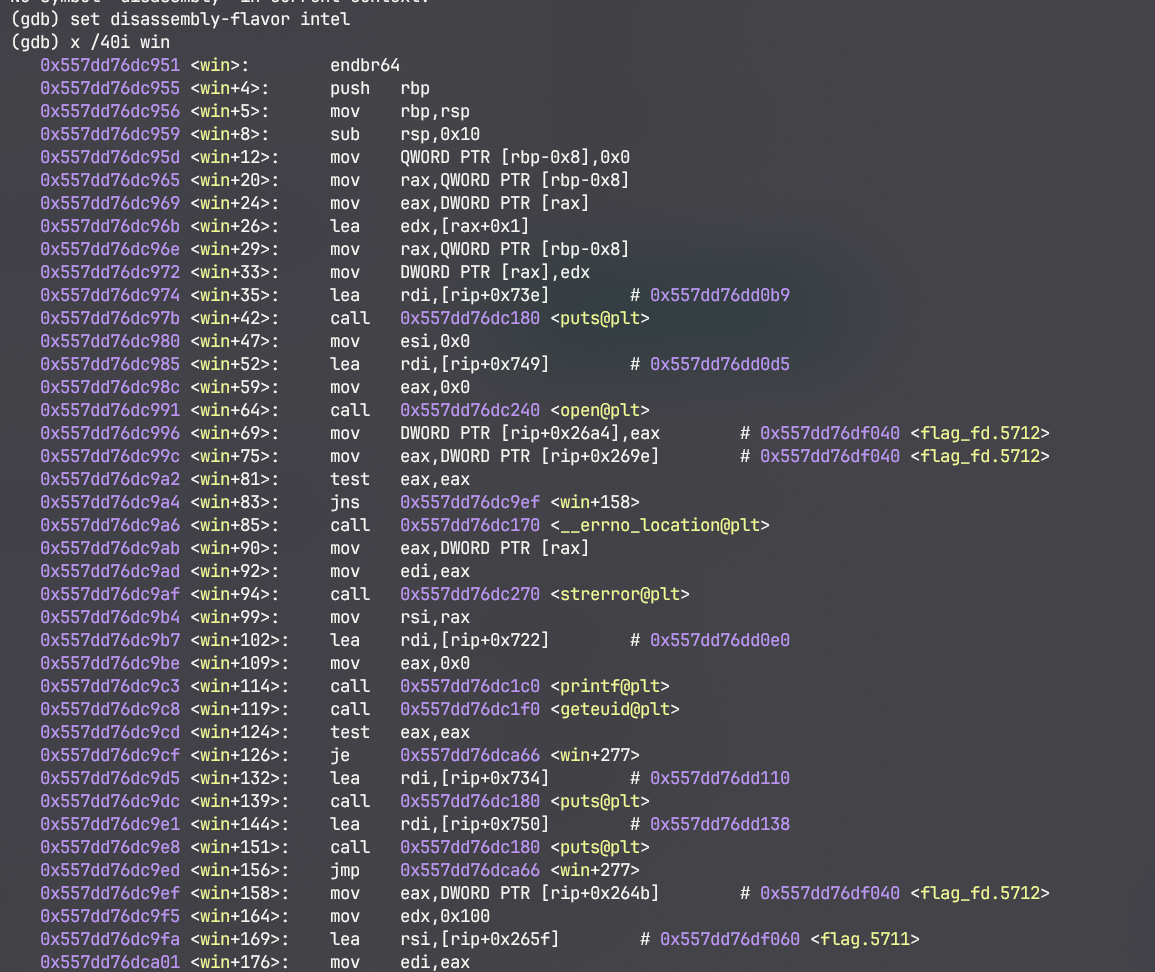Click the geteuid@plt call target
The image size is (1155, 972).
615,709
